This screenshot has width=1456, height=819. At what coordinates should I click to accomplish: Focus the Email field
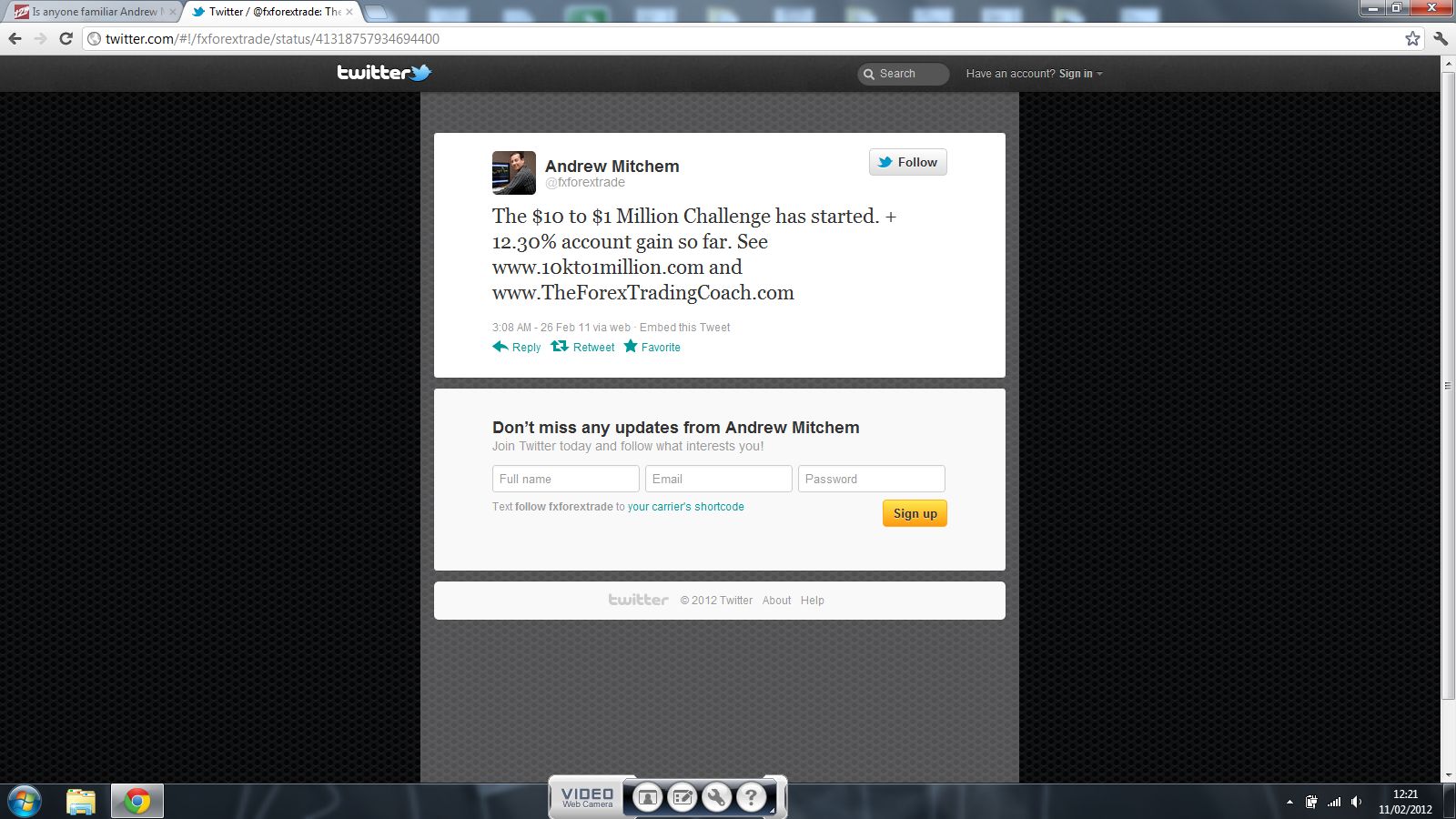719,479
